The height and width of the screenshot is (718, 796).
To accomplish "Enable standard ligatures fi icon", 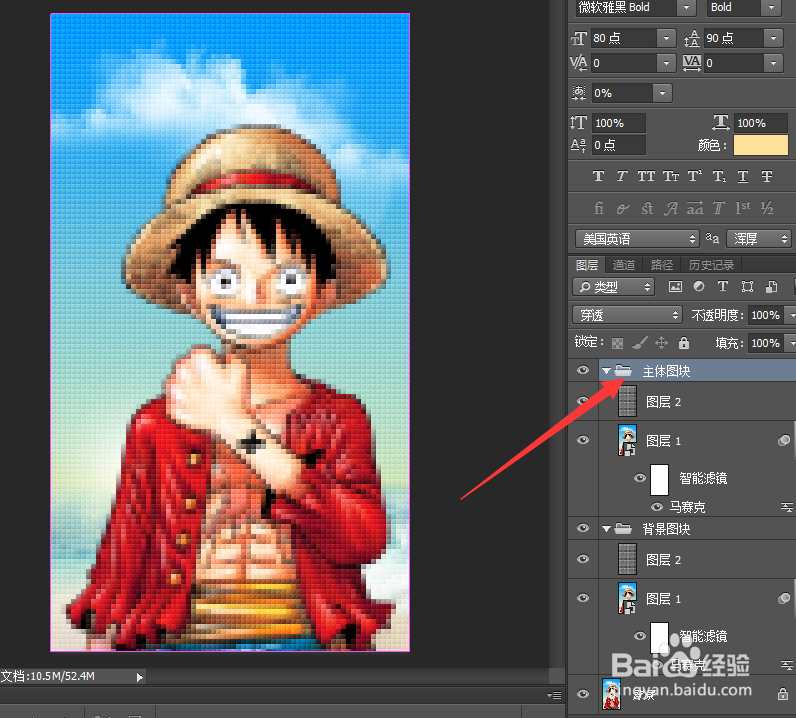I will [599, 208].
